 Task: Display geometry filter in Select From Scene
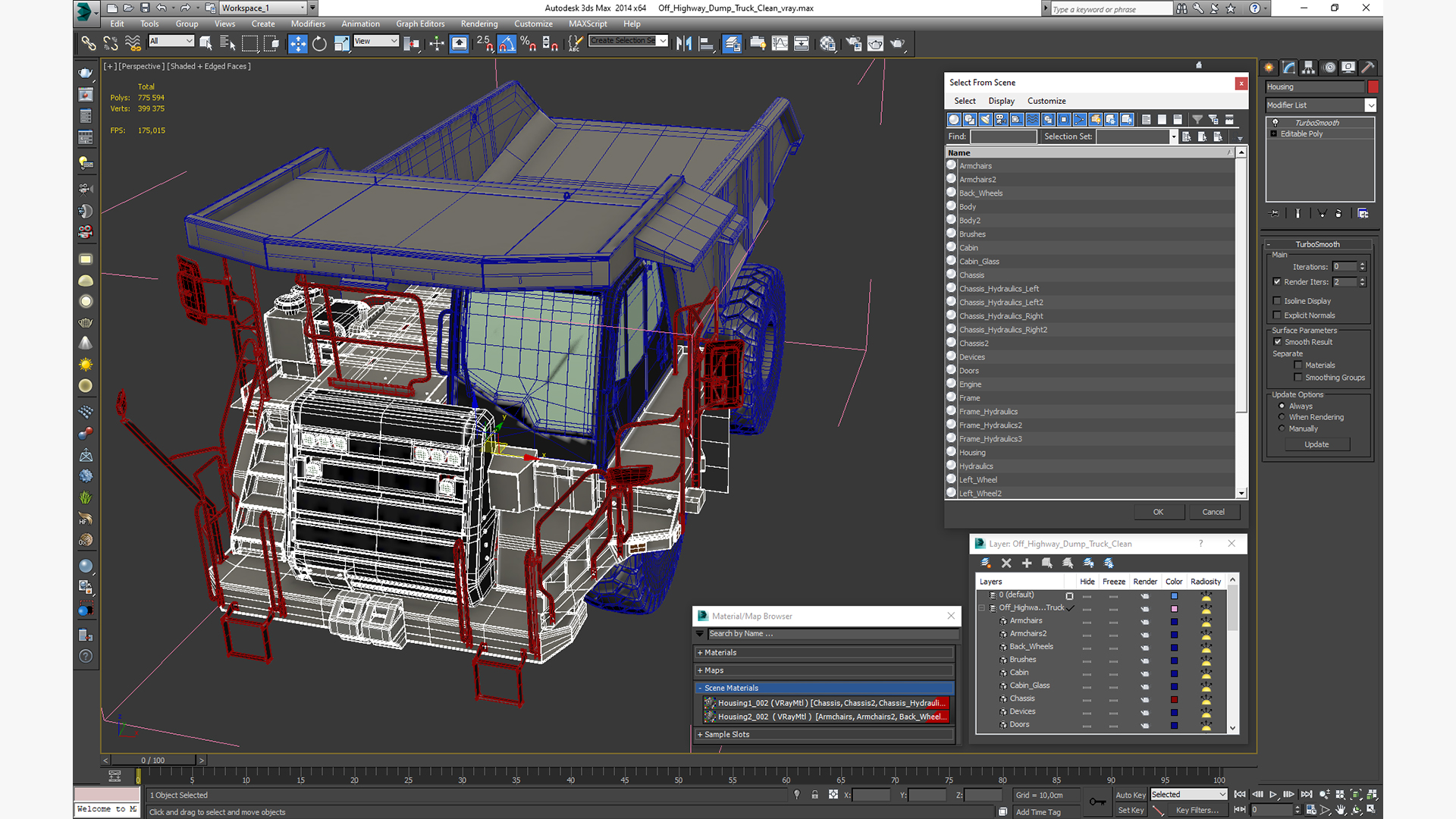point(954,119)
